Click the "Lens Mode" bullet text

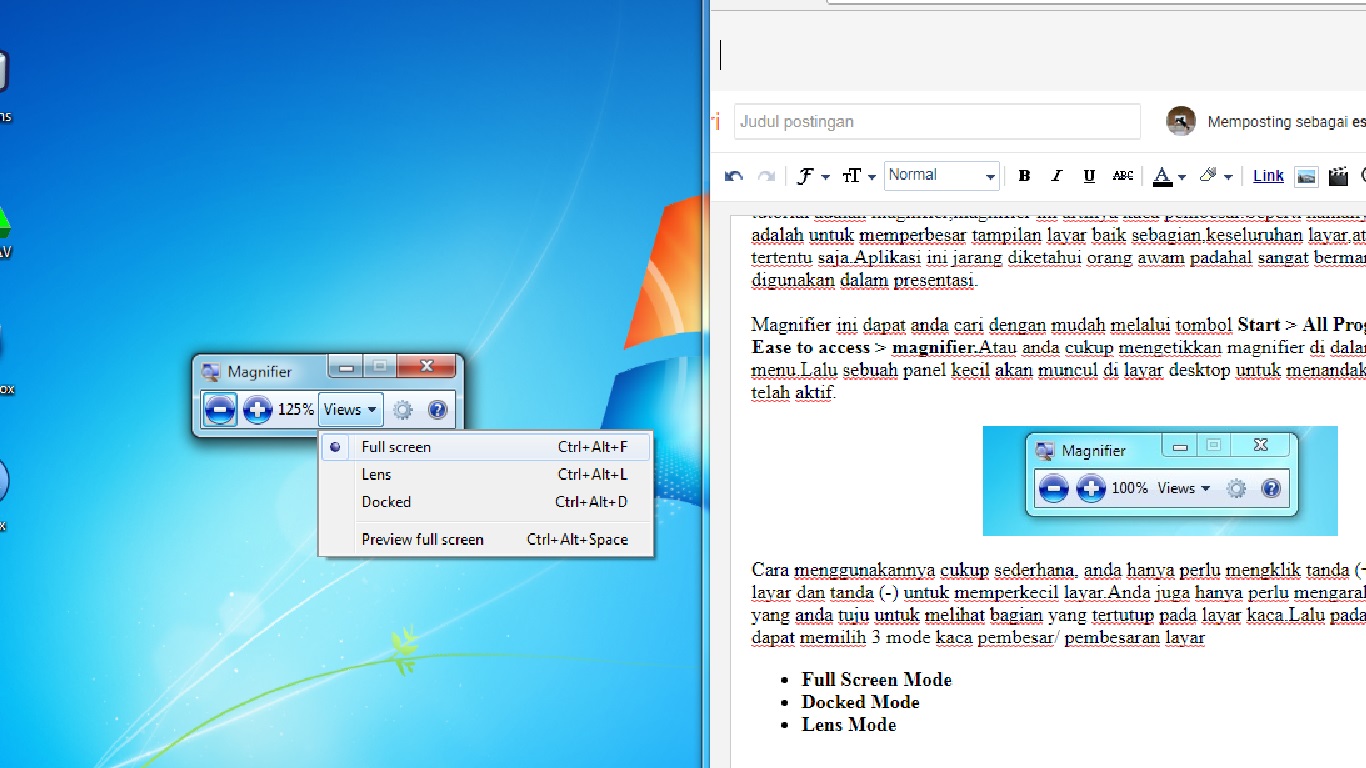coord(849,725)
